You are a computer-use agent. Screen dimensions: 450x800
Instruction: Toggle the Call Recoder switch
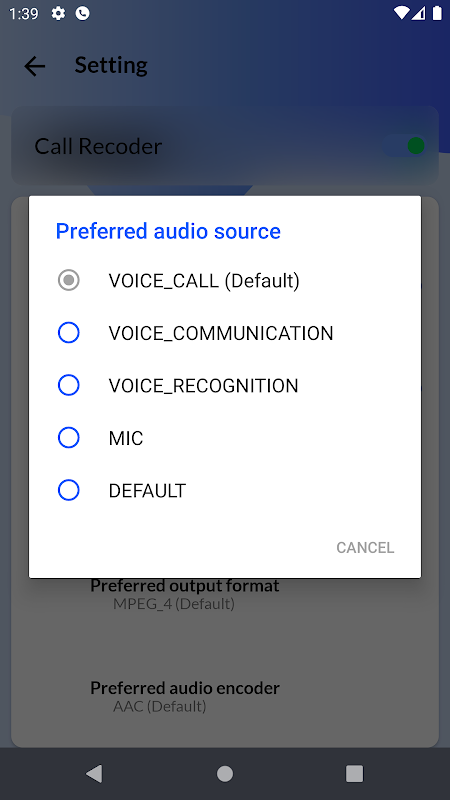406,146
